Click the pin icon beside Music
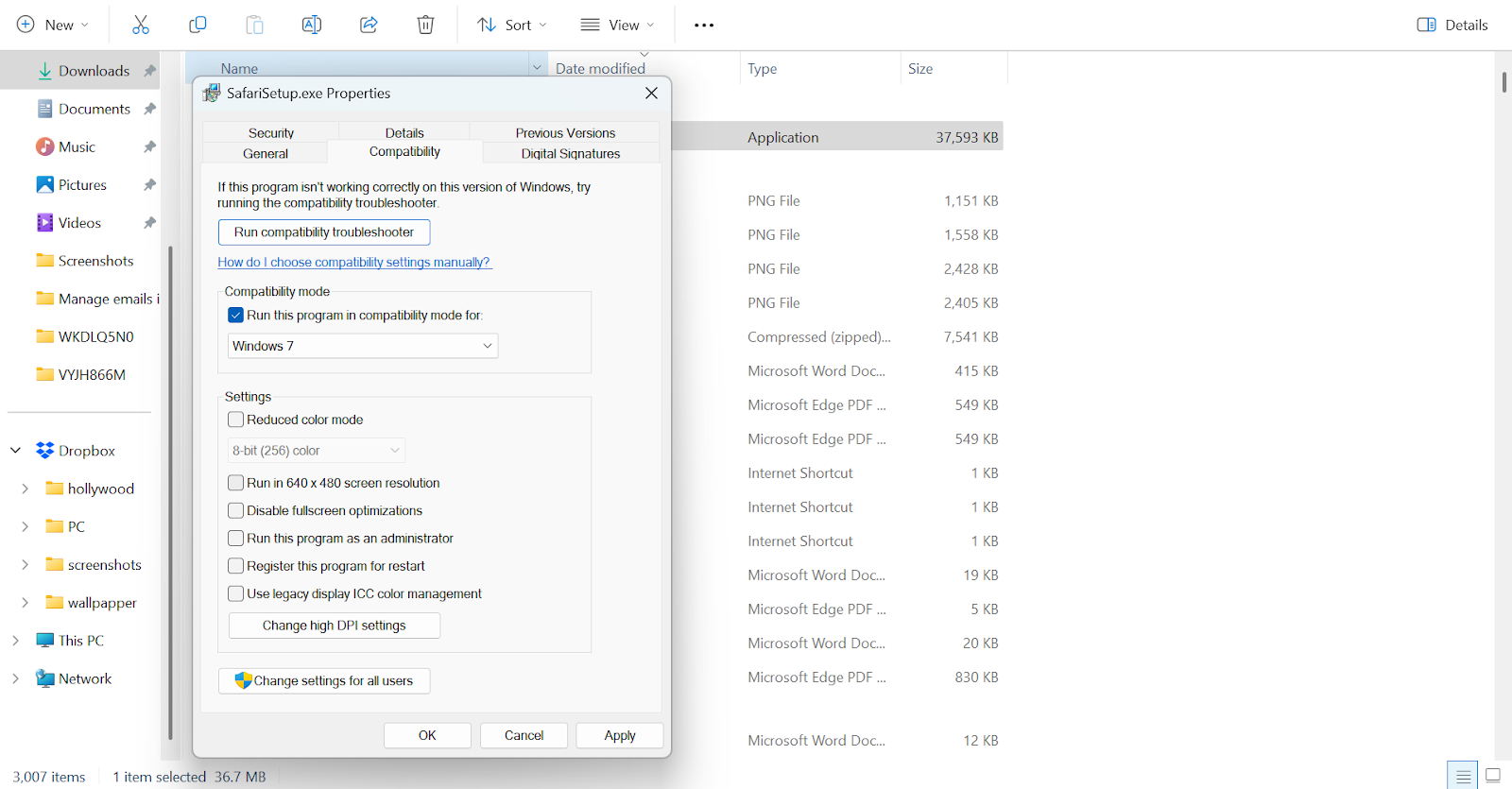 tap(149, 147)
